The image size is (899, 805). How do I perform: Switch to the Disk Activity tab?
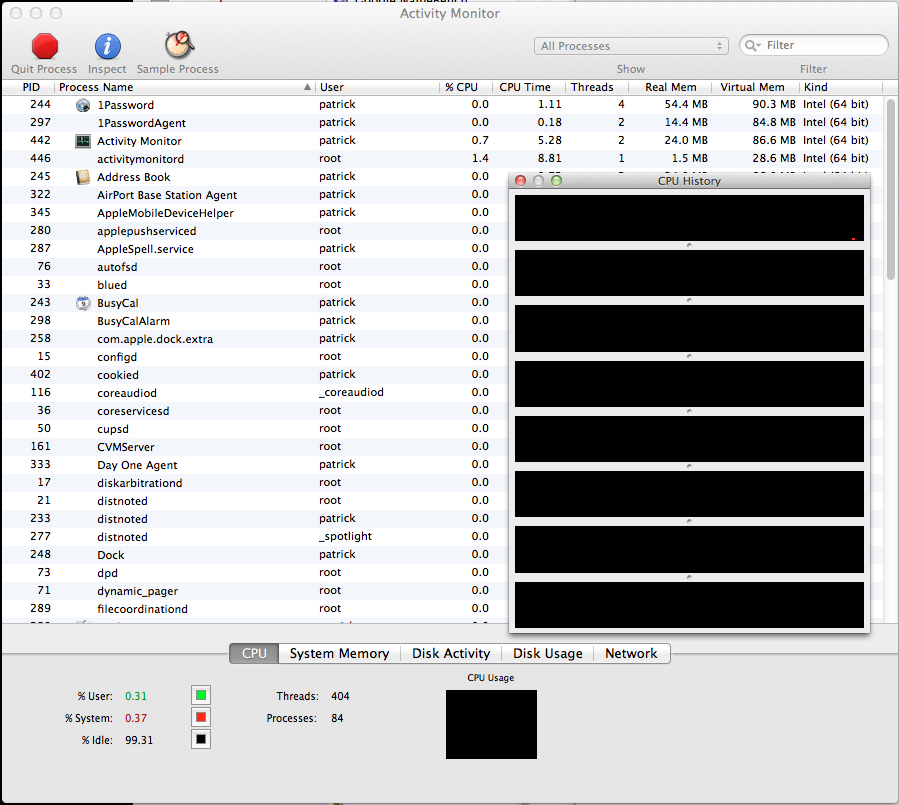point(451,654)
